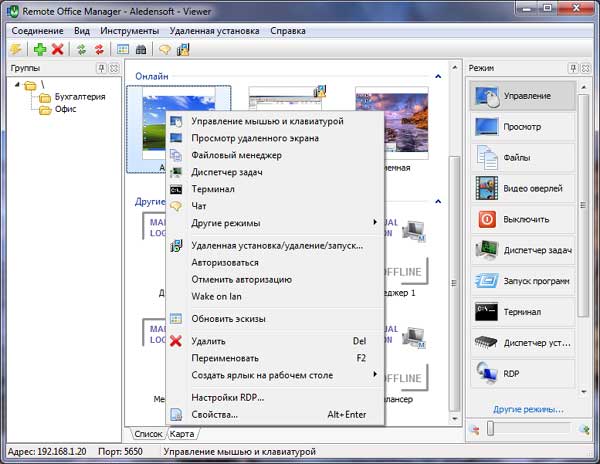Viewport: 600px width, 464px height.
Task: Switch to the Список tab
Action: point(148,434)
